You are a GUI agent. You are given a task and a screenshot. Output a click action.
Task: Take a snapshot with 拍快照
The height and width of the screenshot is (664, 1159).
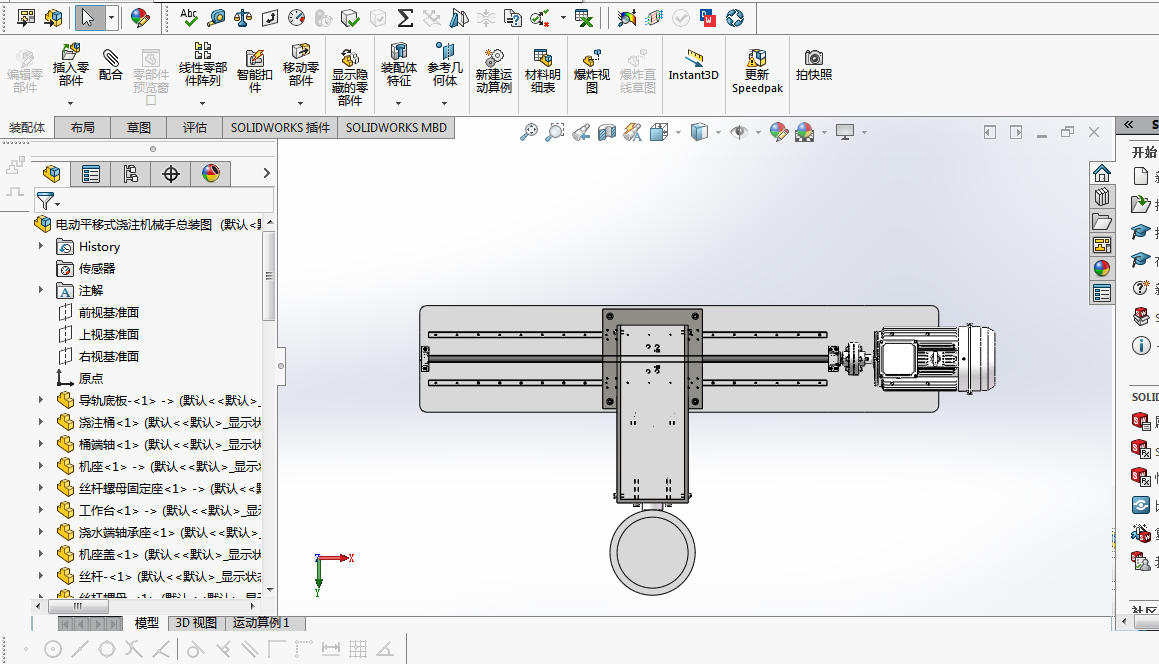point(814,65)
